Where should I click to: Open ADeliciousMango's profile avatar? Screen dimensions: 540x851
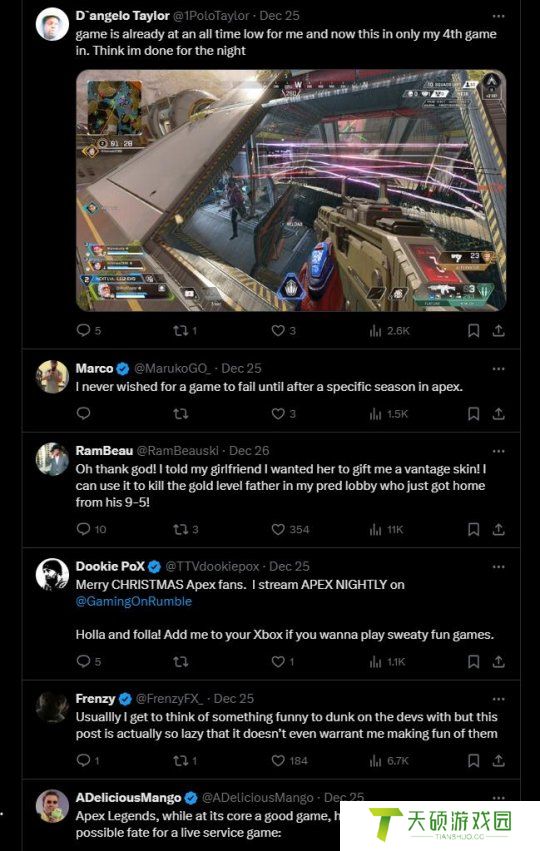(52, 806)
